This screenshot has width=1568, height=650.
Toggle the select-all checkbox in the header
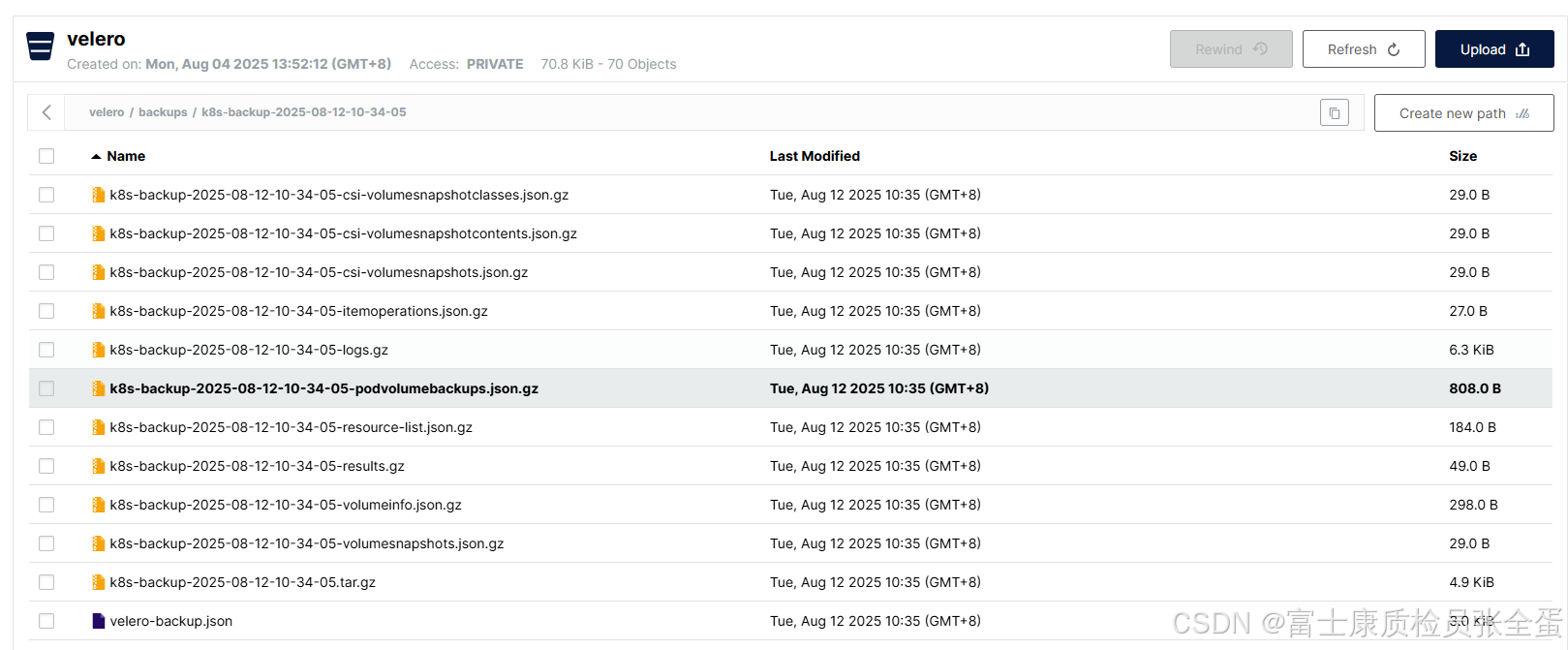(46, 156)
